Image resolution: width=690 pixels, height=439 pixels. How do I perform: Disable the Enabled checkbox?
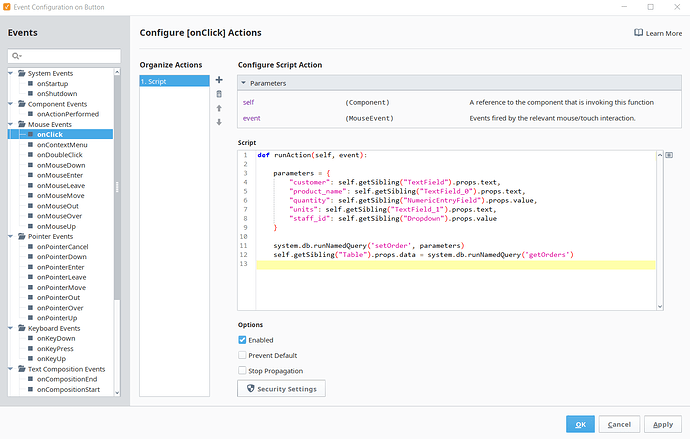pyautogui.click(x=242, y=340)
